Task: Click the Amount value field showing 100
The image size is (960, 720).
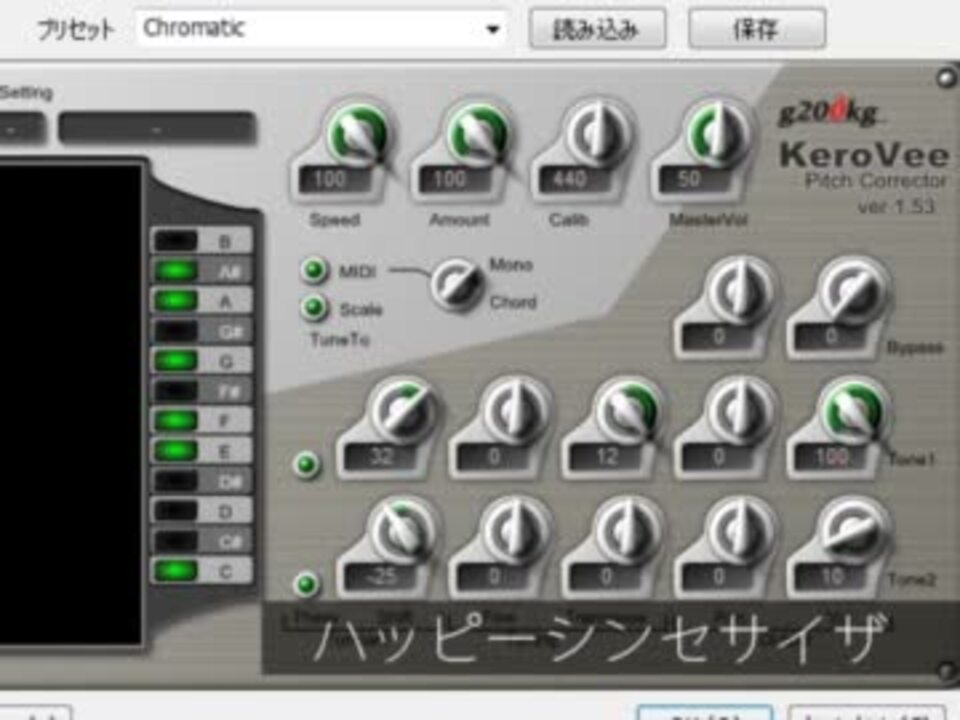Action: tap(454, 180)
